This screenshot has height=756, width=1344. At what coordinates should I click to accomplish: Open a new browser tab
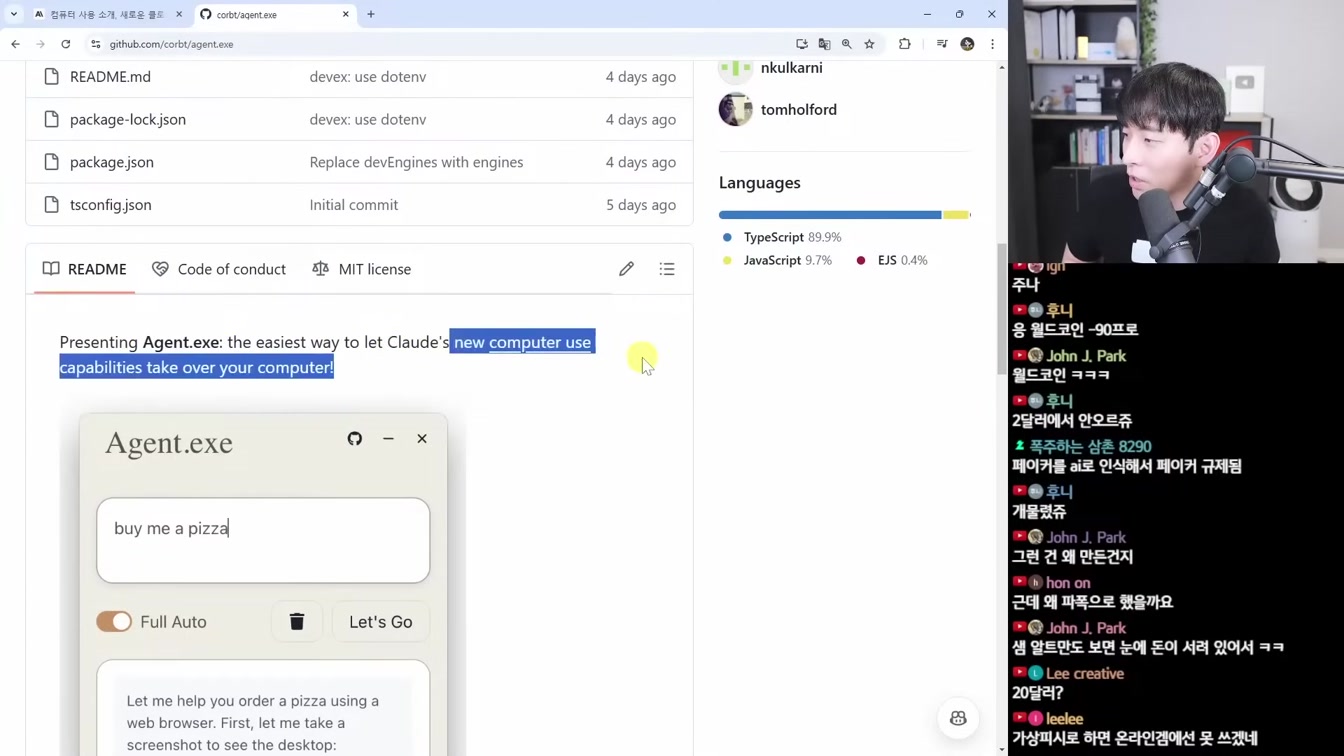(x=371, y=14)
